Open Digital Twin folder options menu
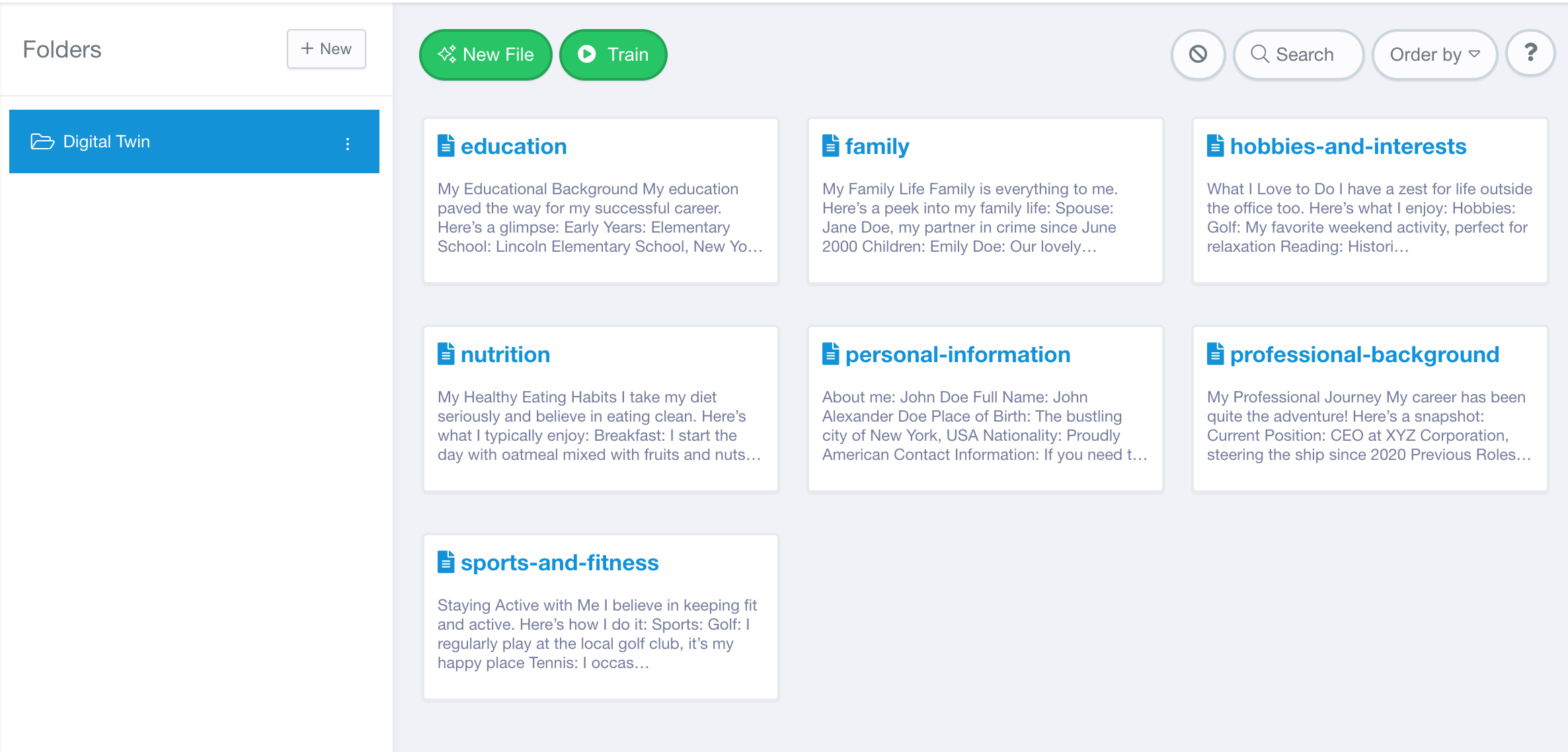 [348, 144]
